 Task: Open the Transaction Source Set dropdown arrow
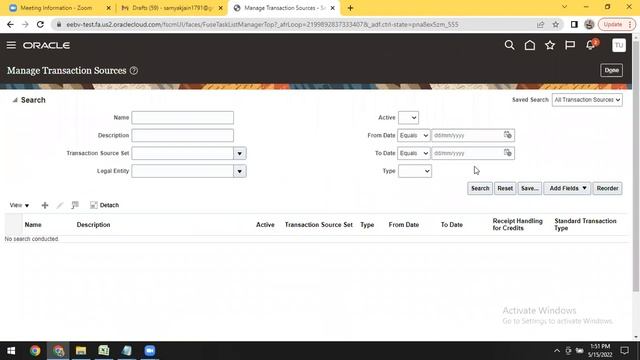pos(240,153)
